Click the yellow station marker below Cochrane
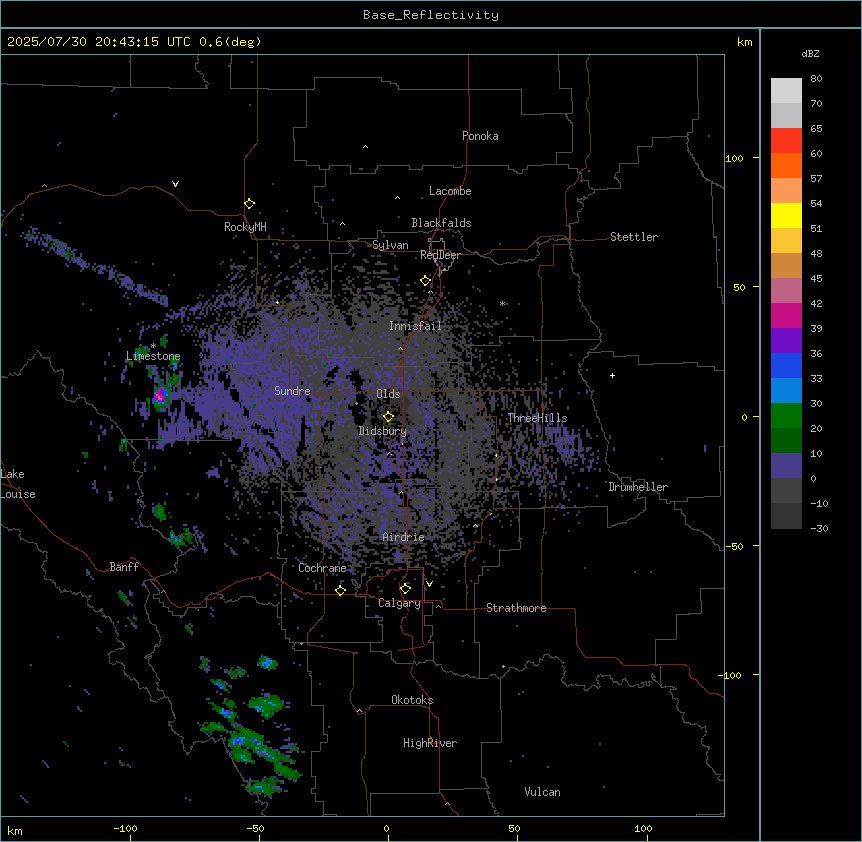Screen dimensions: 862x842 click(x=340, y=590)
